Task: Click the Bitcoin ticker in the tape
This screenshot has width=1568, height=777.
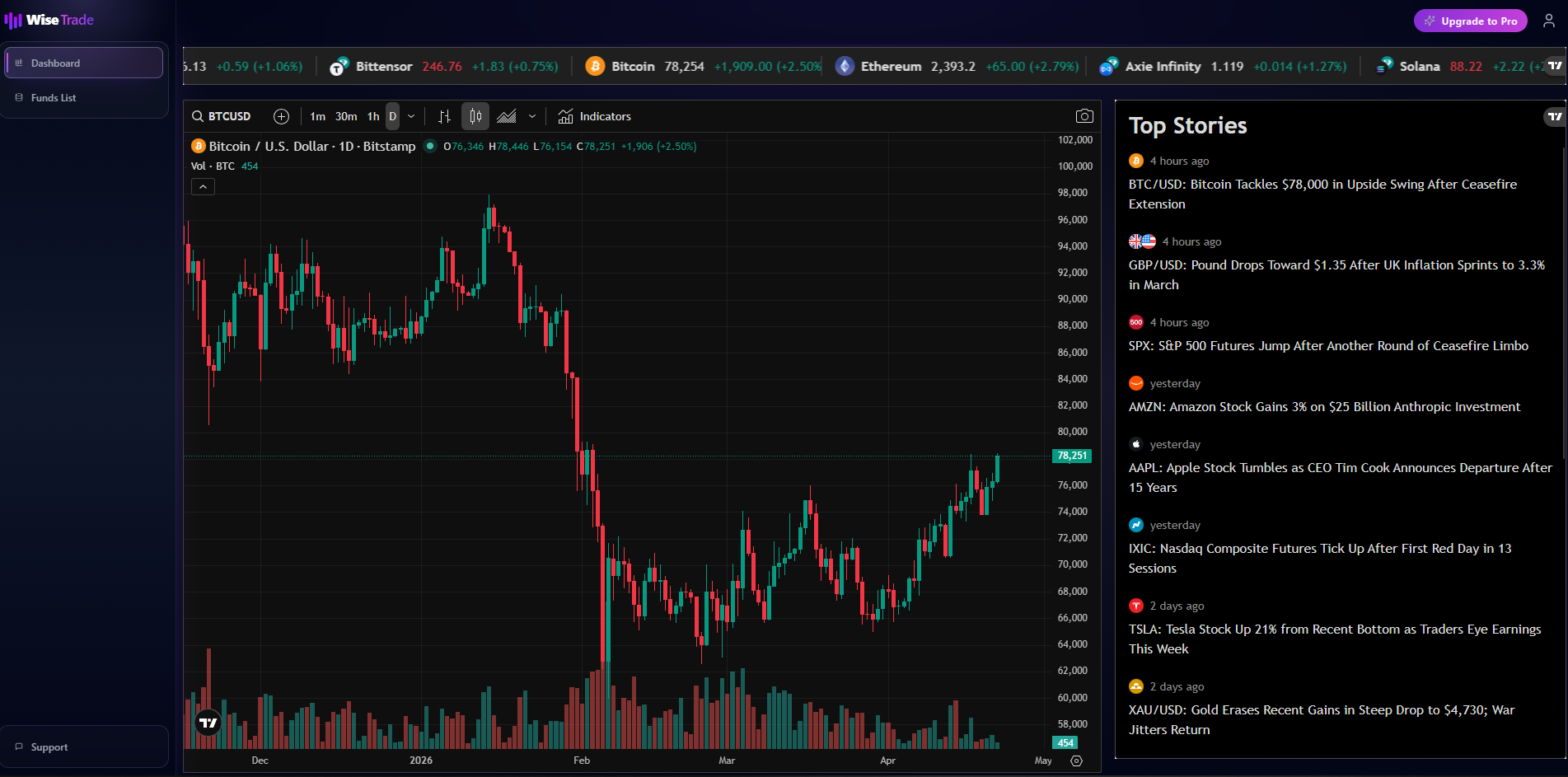Action: click(704, 66)
